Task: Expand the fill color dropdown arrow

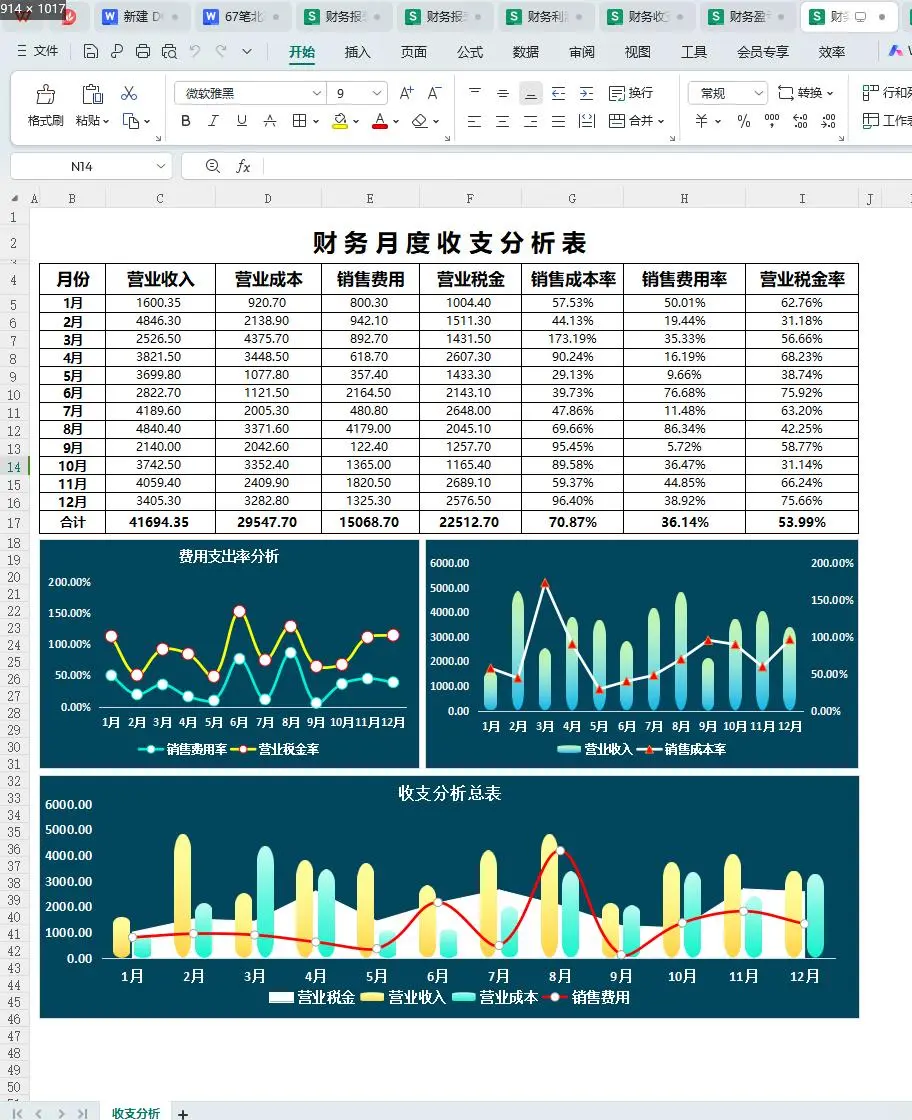Action: point(356,121)
